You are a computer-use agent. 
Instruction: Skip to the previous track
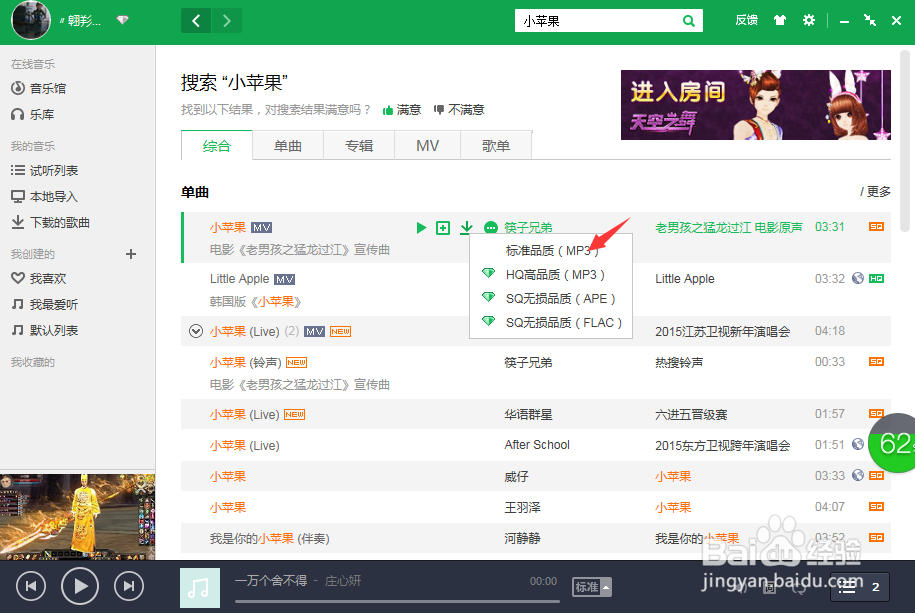(31, 586)
